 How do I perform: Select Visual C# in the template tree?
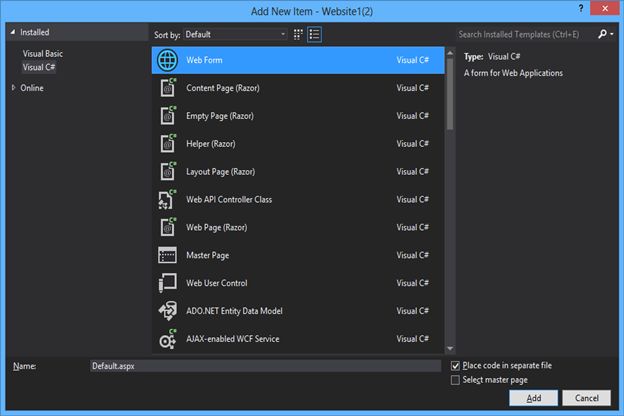click(39, 67)
